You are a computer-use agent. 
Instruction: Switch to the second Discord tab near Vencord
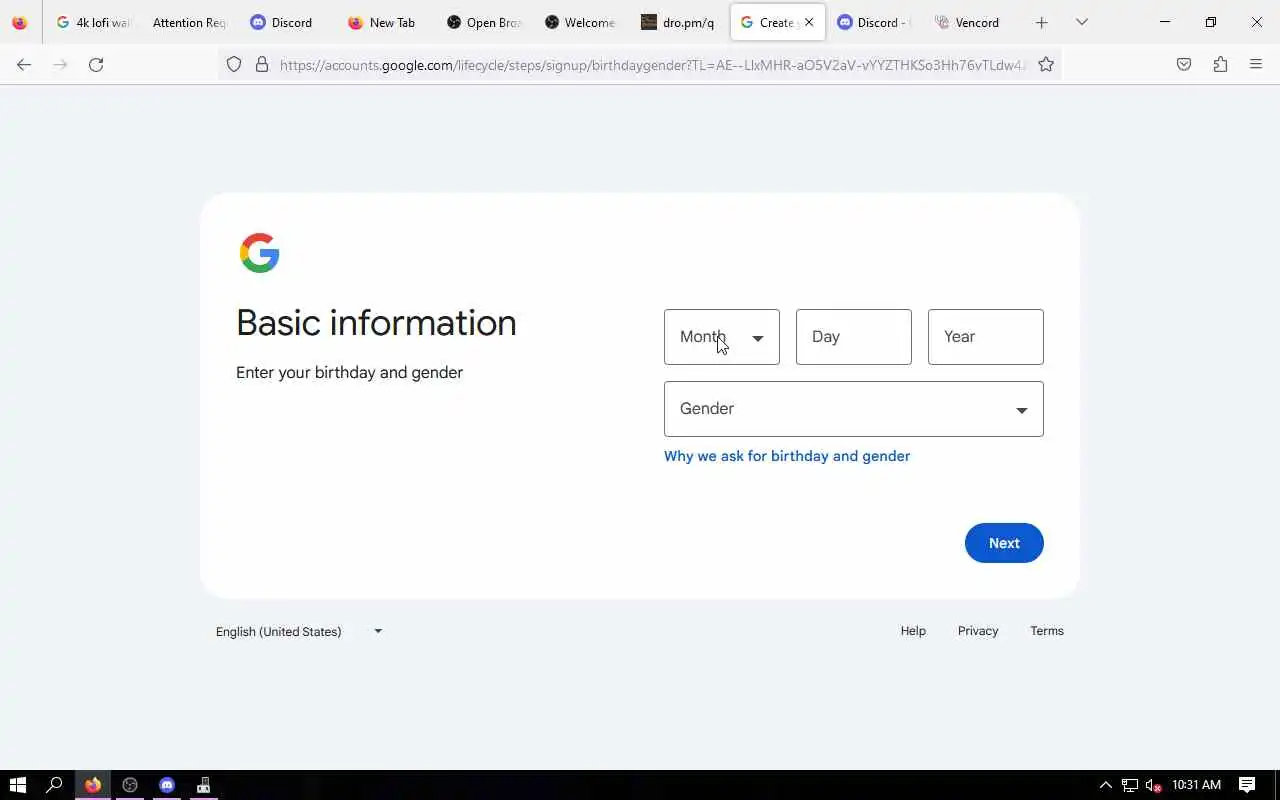[874, 22]
